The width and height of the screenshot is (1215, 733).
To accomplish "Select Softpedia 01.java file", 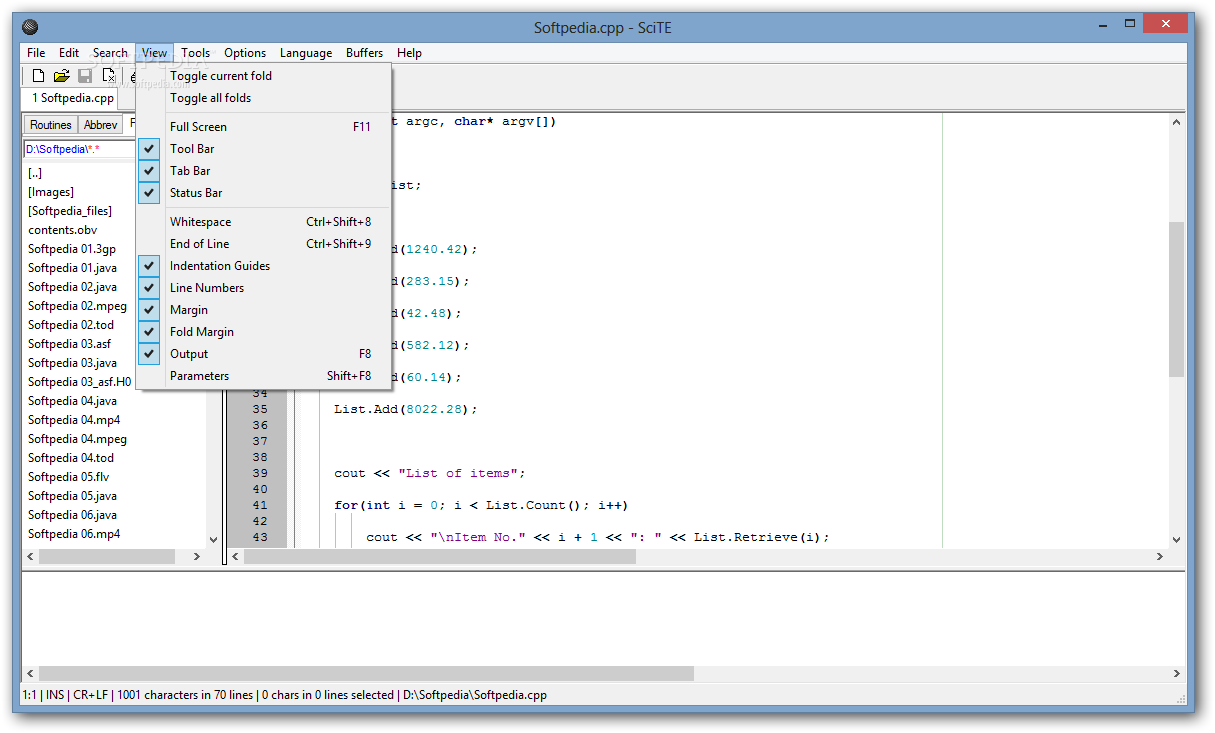I will (x=72, y=268).
